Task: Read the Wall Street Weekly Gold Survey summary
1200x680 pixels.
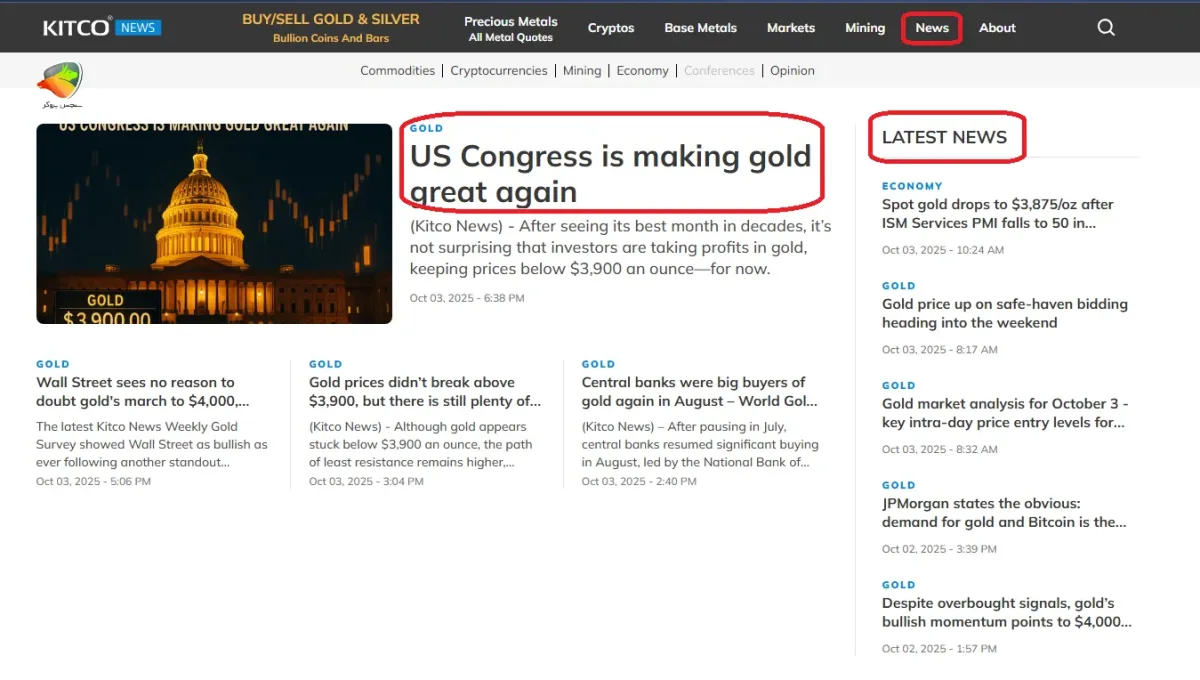Action: [152, 445]
